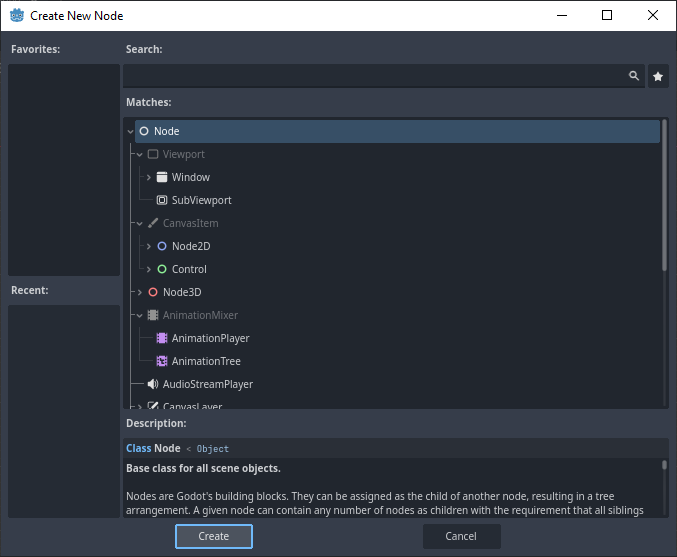677x557 pixels.
Task: Click the Window node icon
Action: (162, 177)
